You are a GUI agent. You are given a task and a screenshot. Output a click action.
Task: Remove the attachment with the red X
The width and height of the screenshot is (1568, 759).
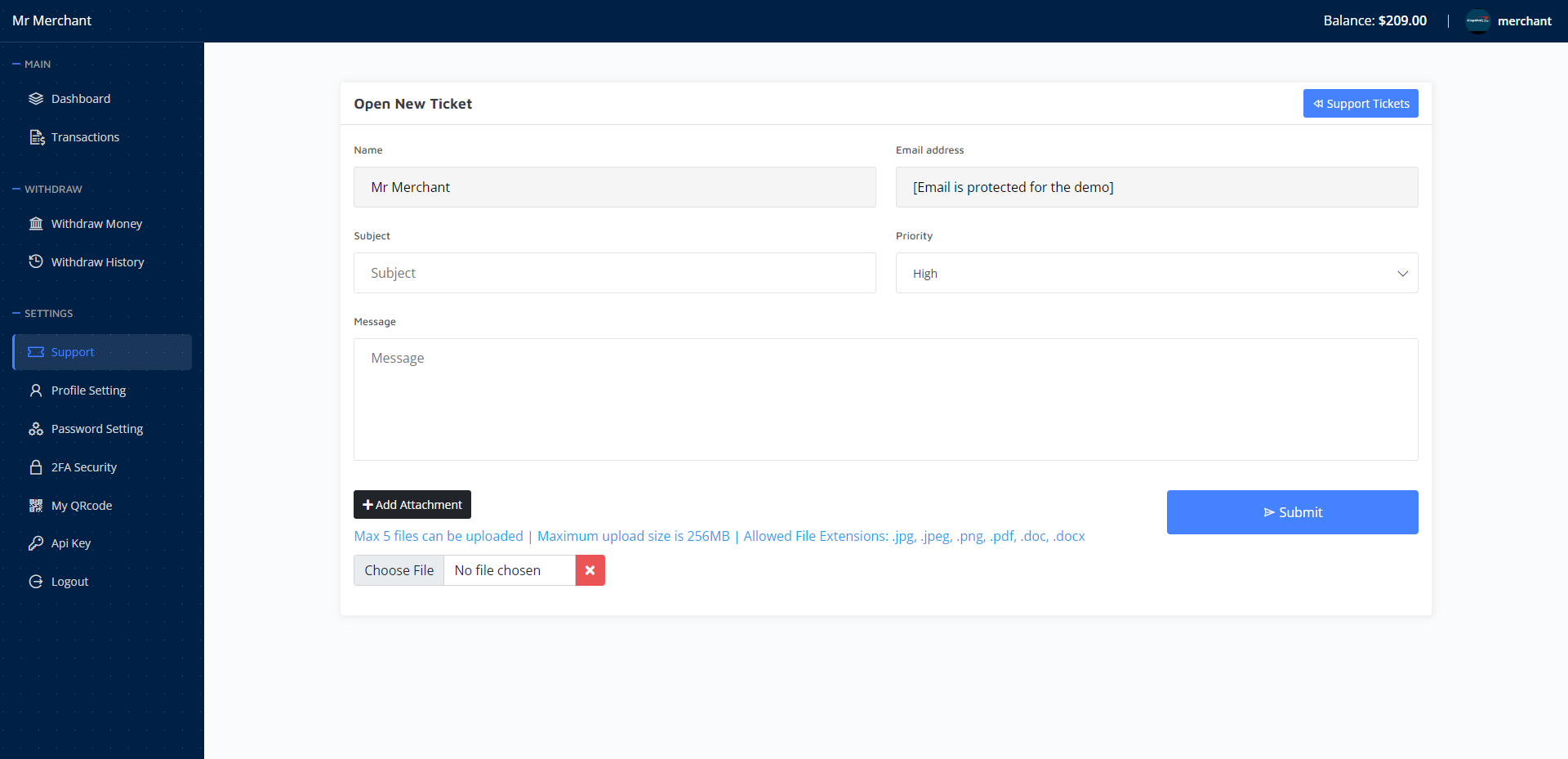[x=590, y=569]
